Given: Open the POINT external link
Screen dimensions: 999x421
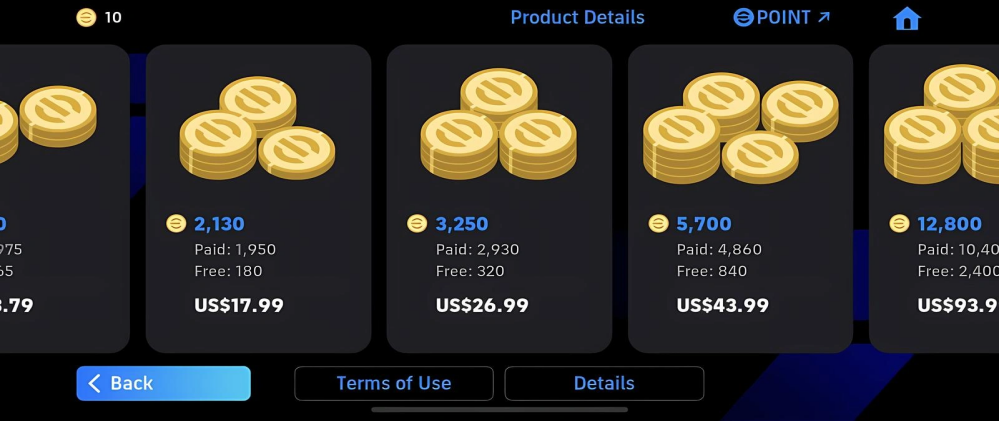Looking at the screenshot, I should (x=782, y=18).
